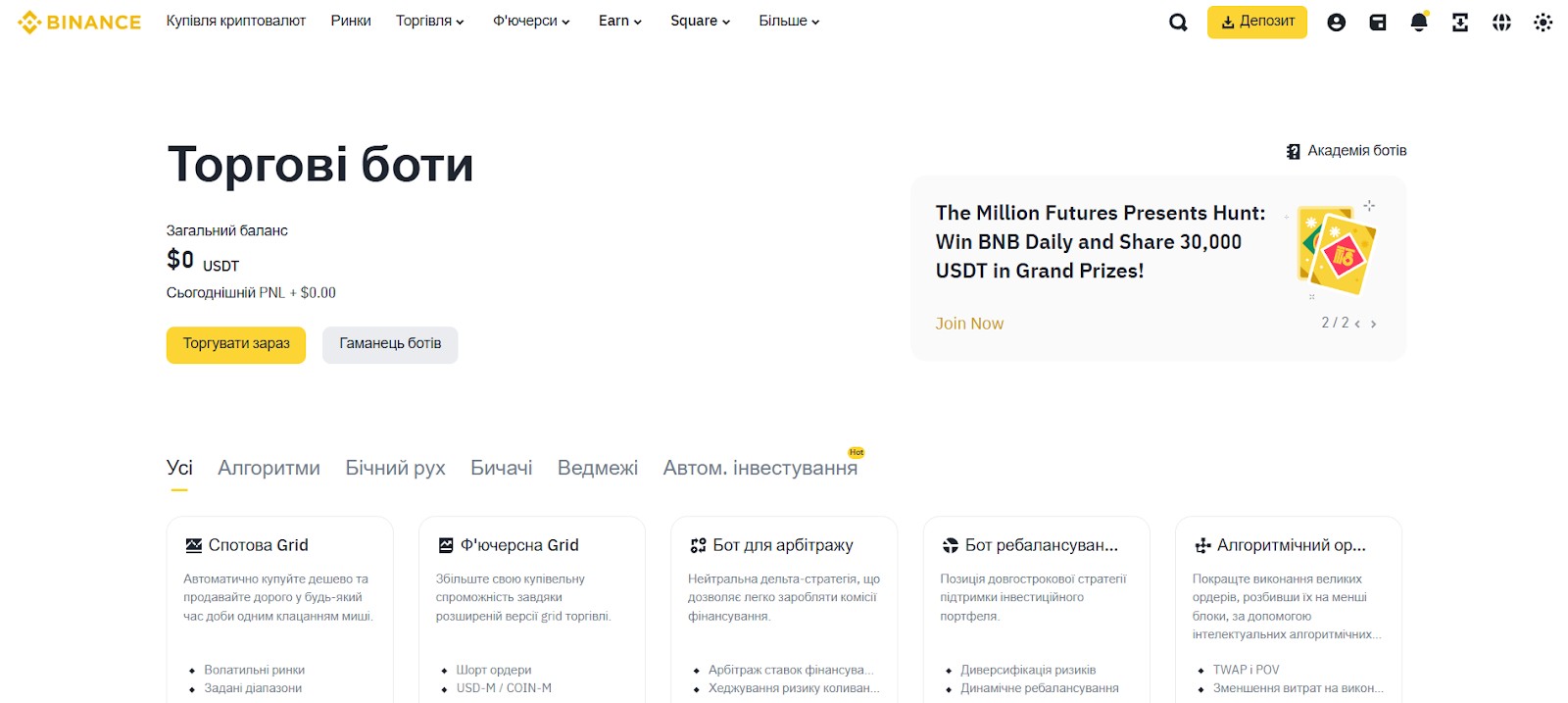Switch to the Бичачі tab

(502, 468)
